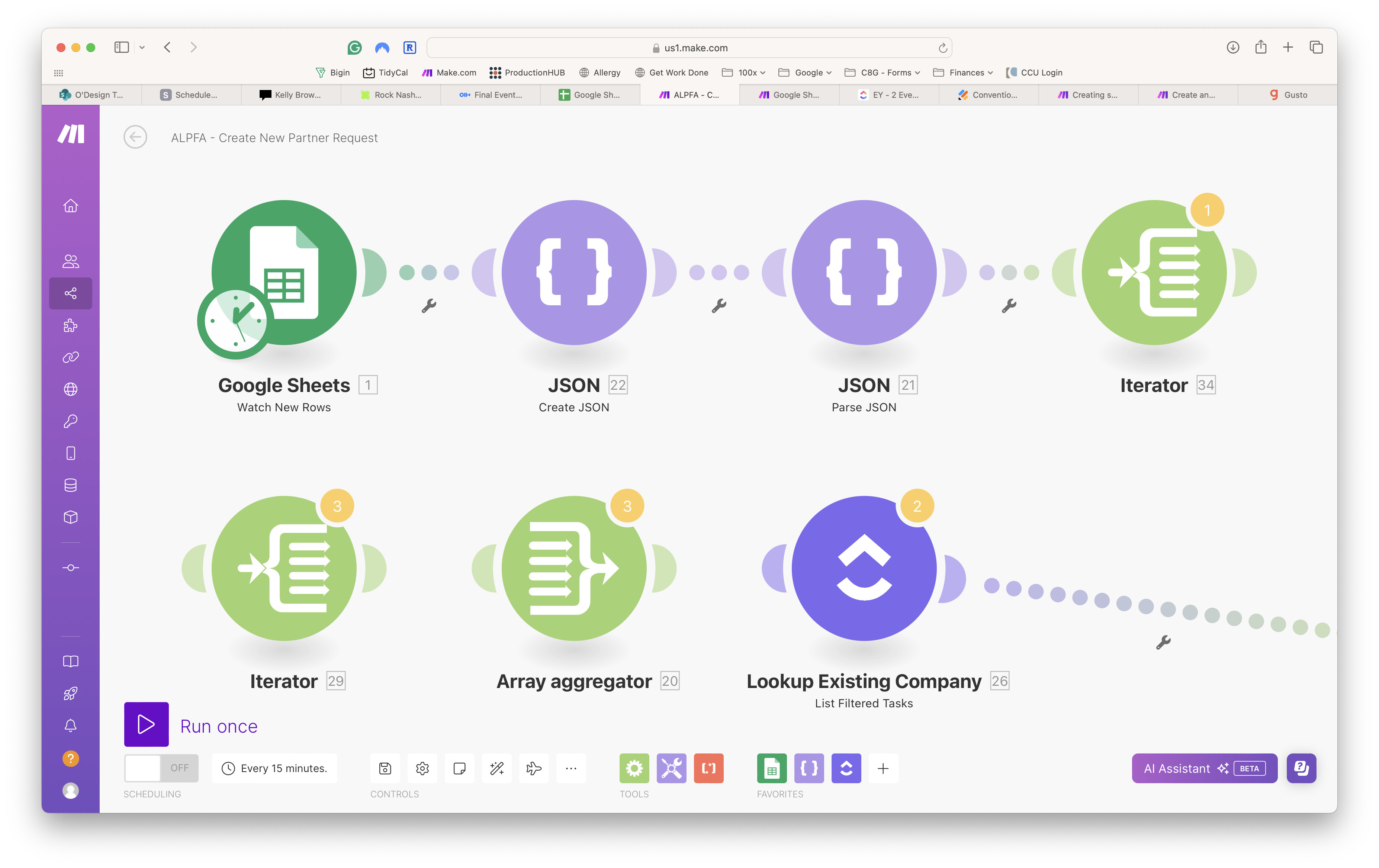Image resolution: width=1379 pixels, height=868 pixels.
Task: Open Scenario settings gear in controls
Action: (x=422, y=768)
